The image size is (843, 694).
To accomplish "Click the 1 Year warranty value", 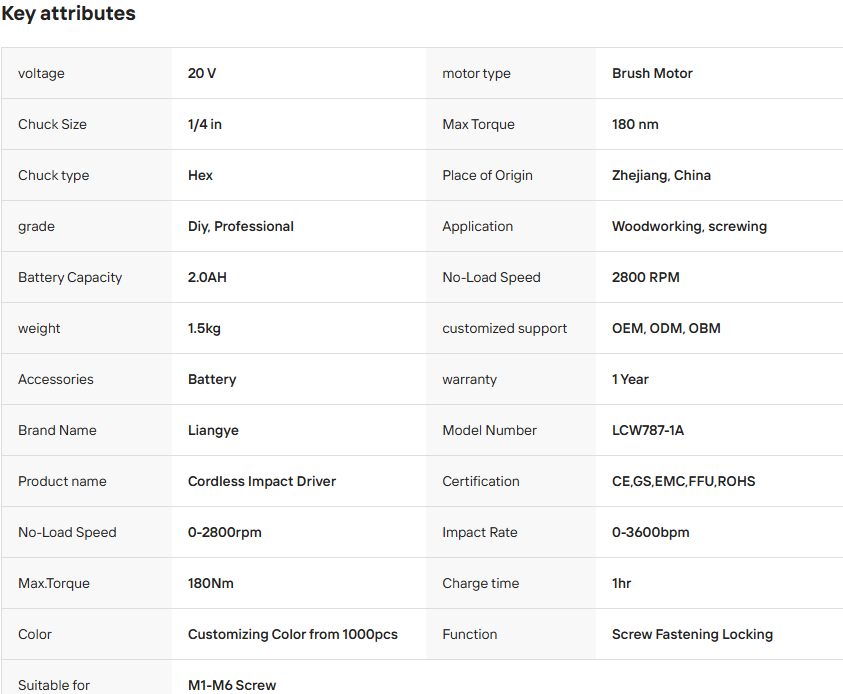I will [x=630, y=380].
